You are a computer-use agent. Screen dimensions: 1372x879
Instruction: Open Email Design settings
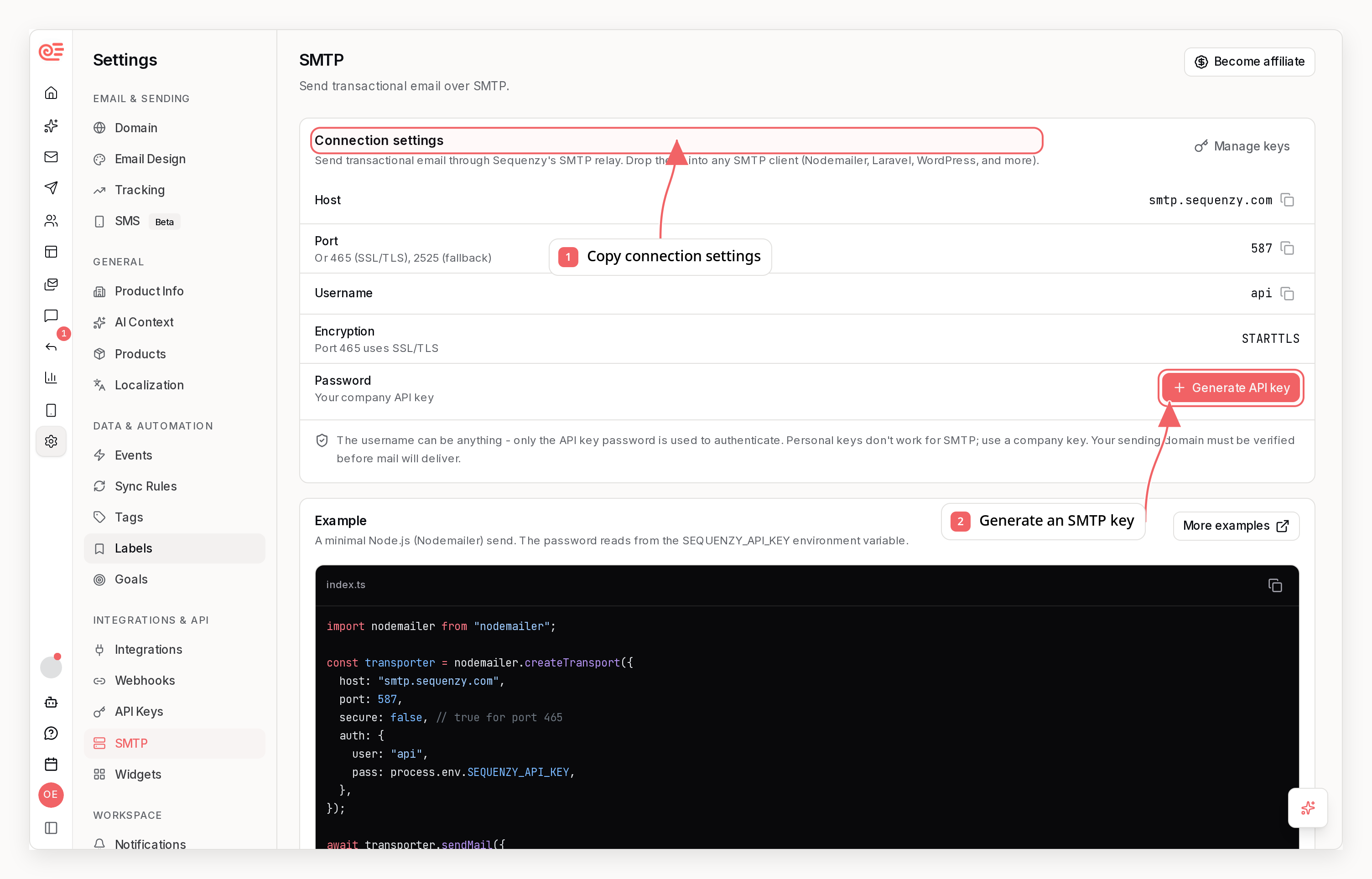coord(174,159)
